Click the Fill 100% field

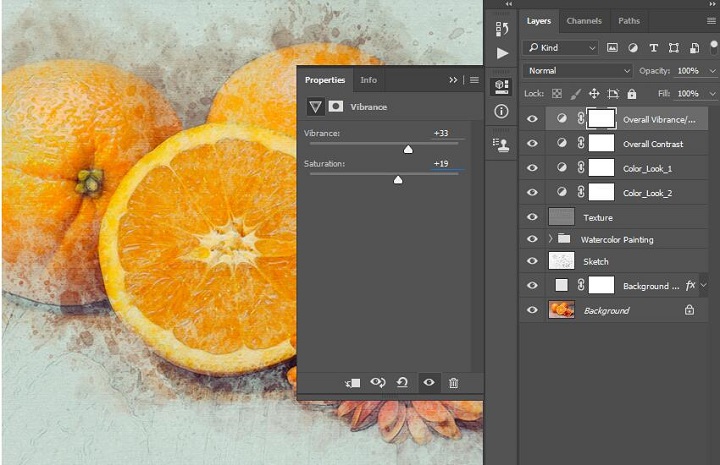pos(691,94)
